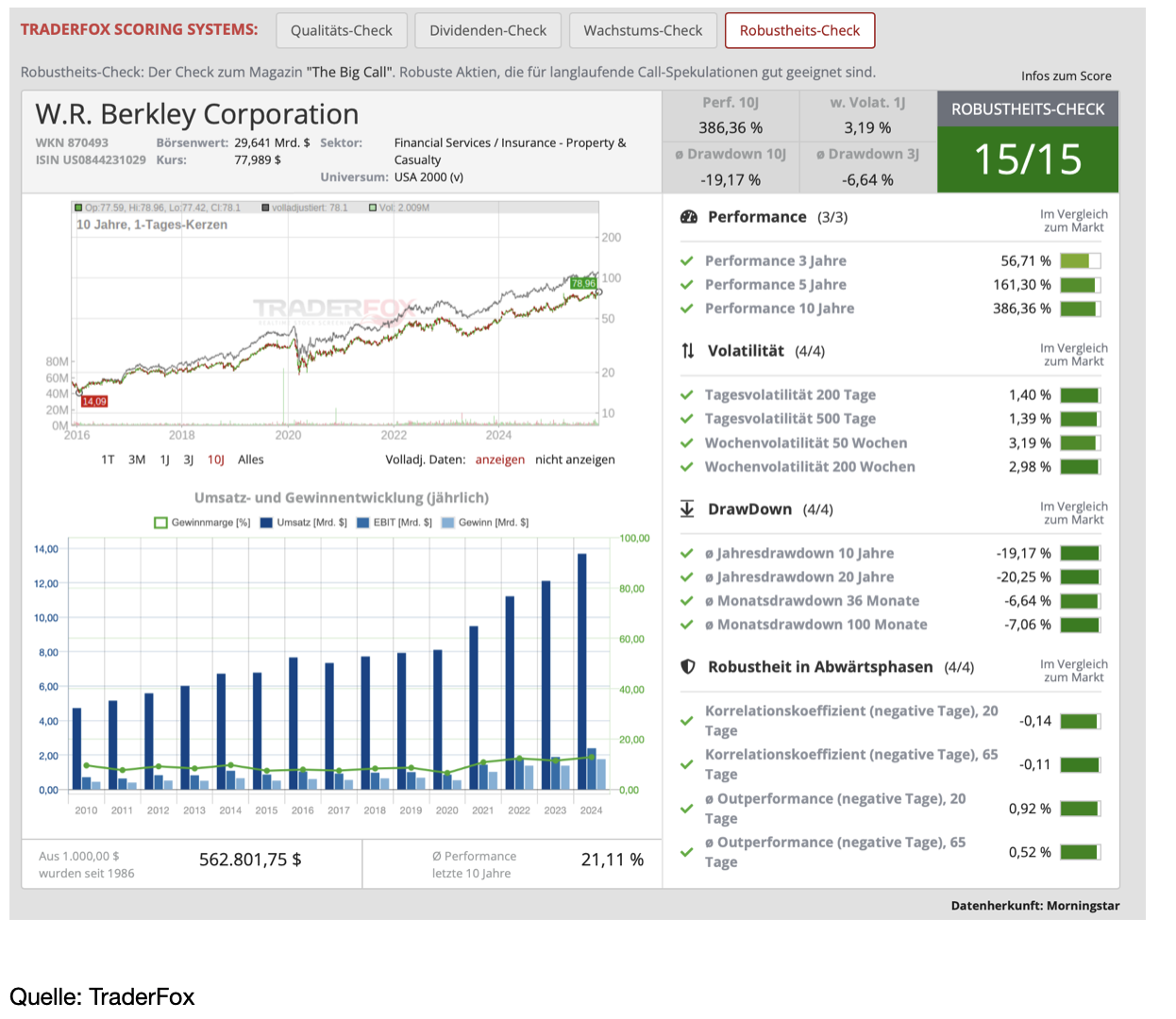Click the DrawDown downward arrow icon
The width and height of the screenshot is (1176, 1019).
click(x=687, y=509)
